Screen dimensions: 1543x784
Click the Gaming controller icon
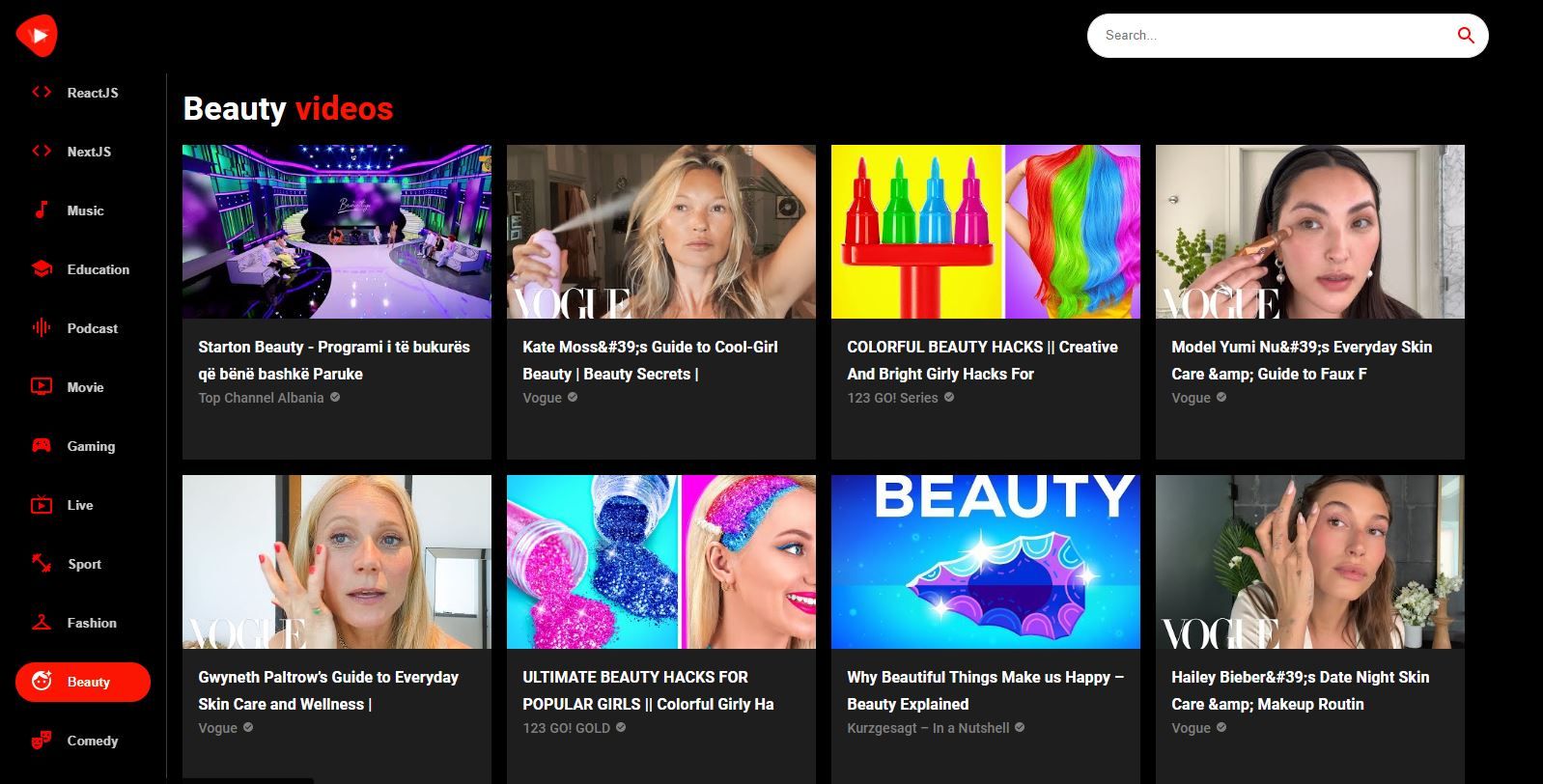[x=42, y=446]
